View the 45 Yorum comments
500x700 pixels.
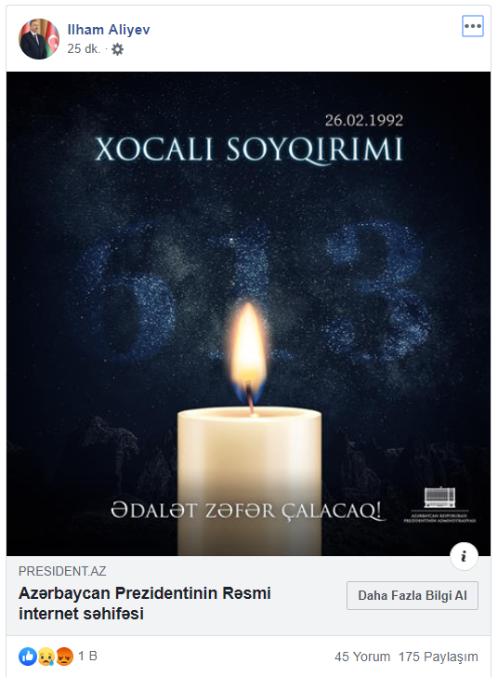(362, 657)
